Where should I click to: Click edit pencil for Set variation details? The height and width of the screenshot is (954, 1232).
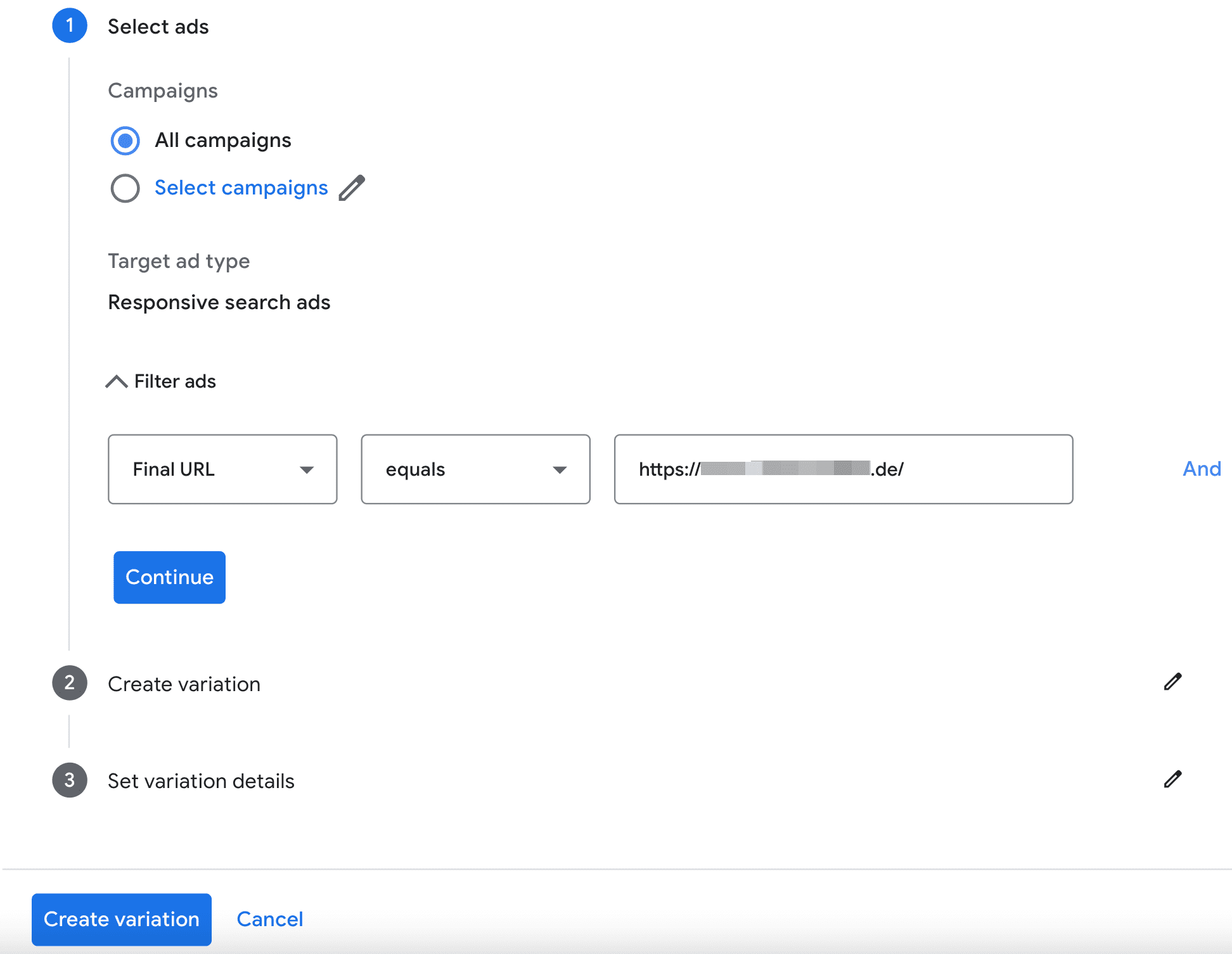[1172, 779]
